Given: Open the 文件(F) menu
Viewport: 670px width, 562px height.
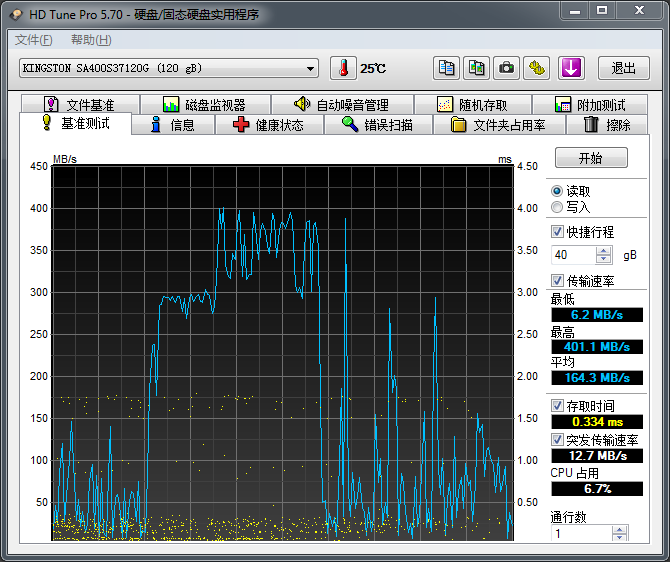Looking at the screenshot, I should pos(34,40).
